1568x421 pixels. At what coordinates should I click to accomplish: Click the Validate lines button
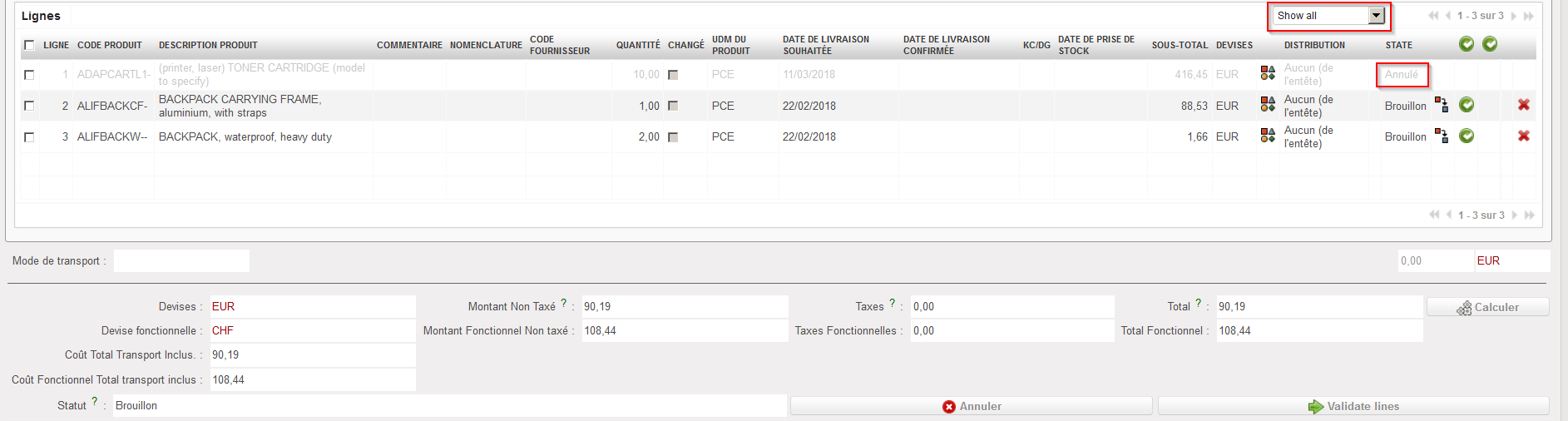1353,406
